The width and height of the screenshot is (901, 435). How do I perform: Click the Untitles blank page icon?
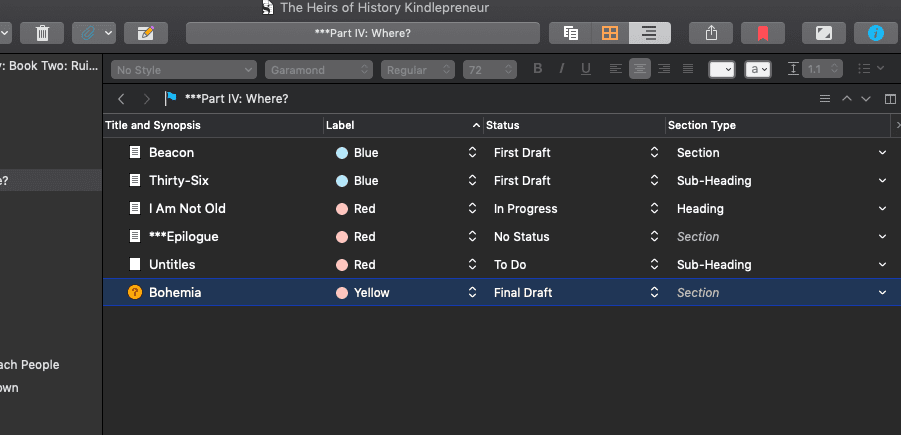coord(134,264)
